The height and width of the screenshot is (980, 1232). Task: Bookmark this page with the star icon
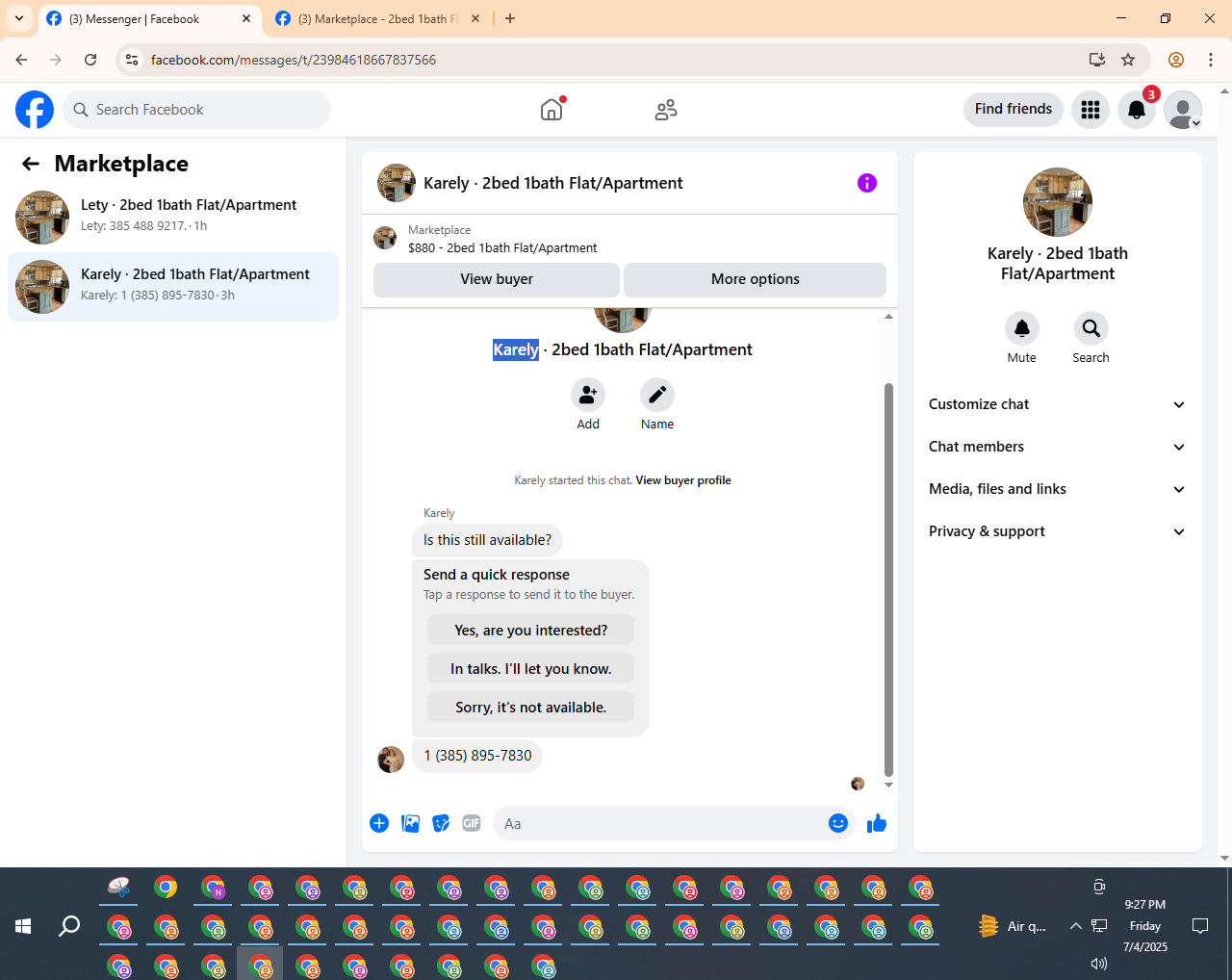click(1128, 60)
